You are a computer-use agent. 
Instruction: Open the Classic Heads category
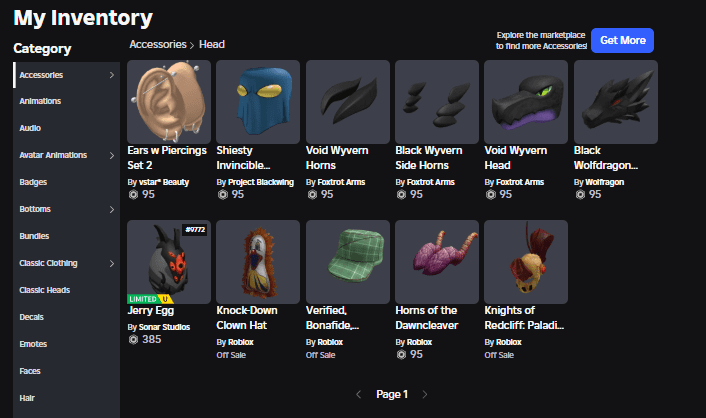[x=45, y=290]
